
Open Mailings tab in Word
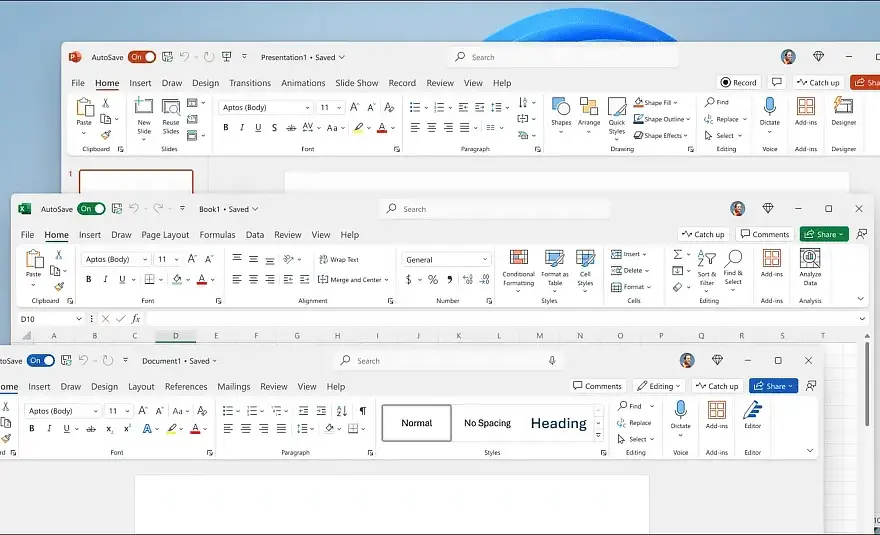[x=233, y=386]
